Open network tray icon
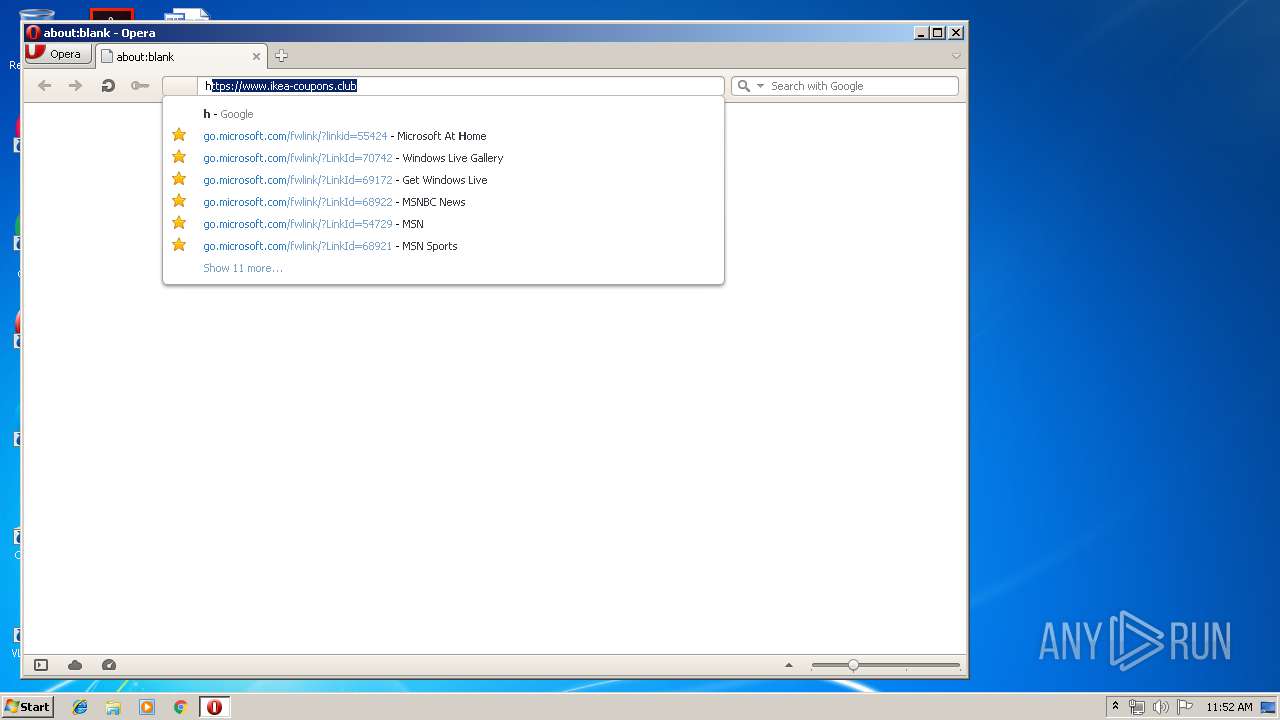This screenshot has height=720, width=1280. [x=1137, y=707]
